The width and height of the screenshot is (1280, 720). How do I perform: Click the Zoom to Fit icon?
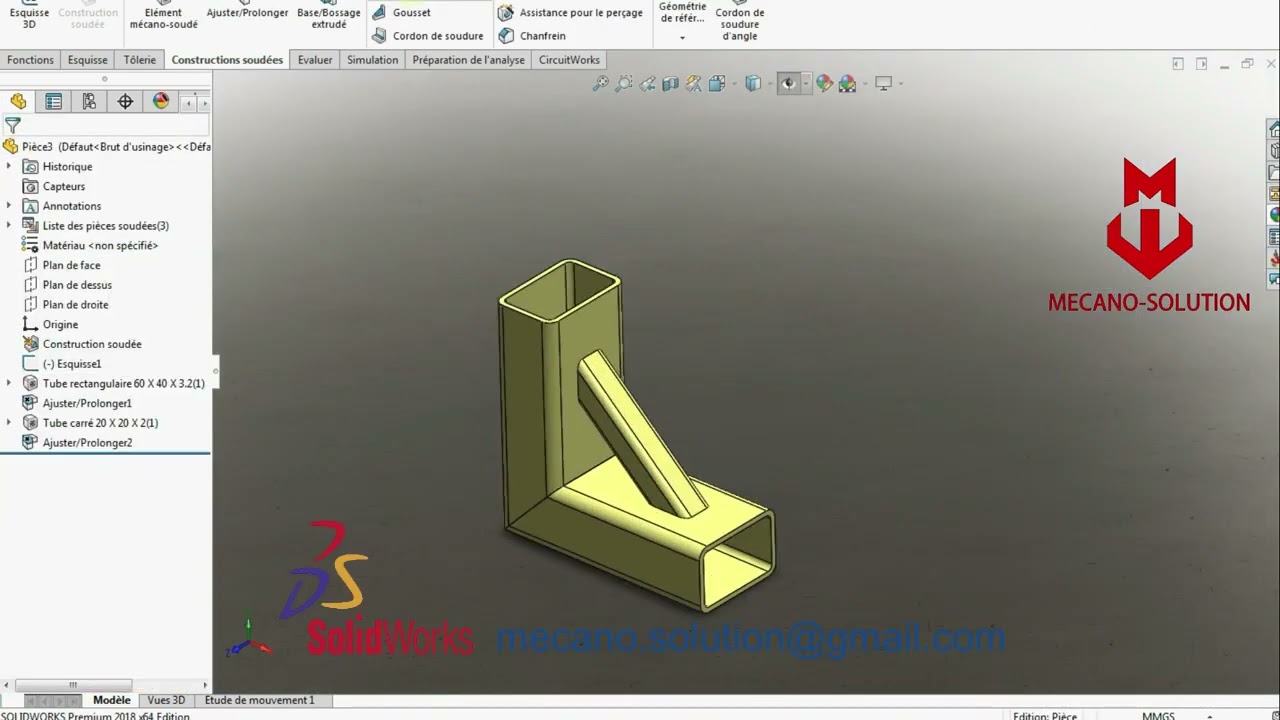tap(600, 84)
